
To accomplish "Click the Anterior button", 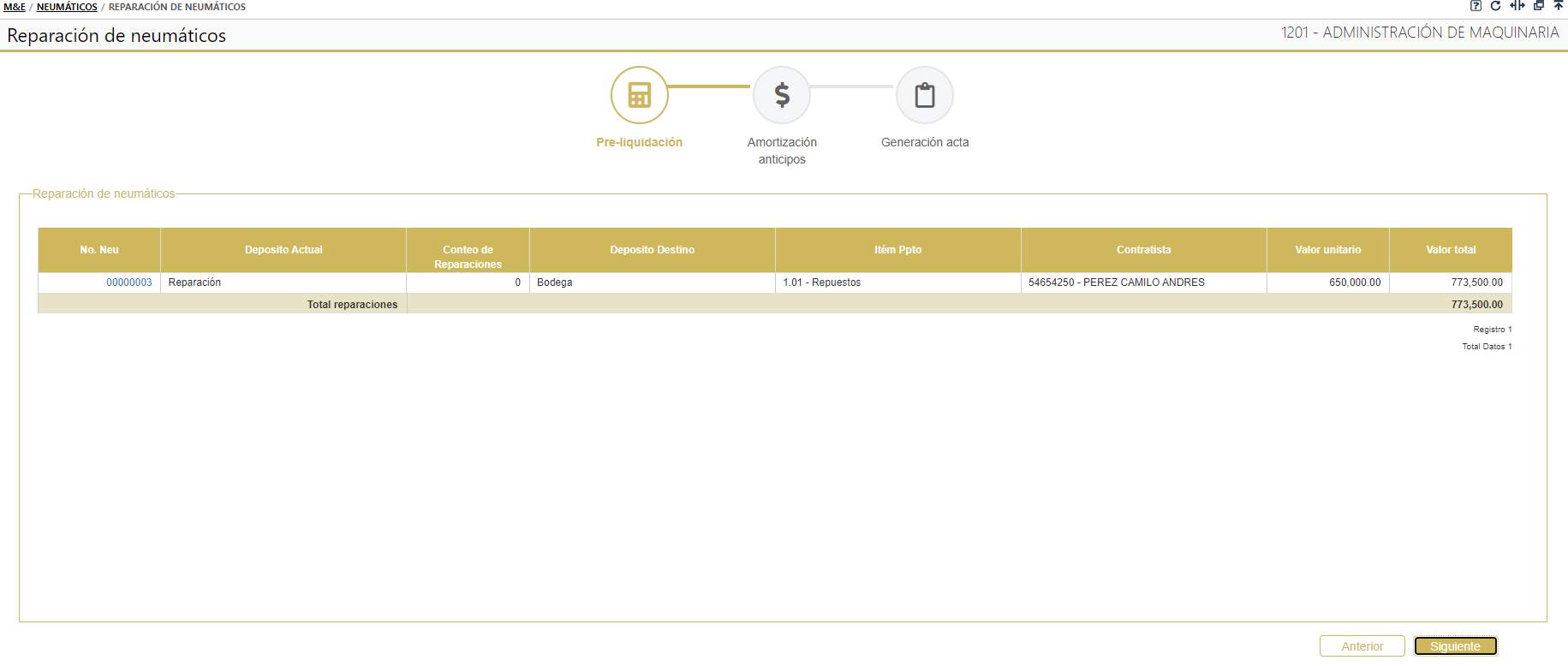I will (1362, 646).
